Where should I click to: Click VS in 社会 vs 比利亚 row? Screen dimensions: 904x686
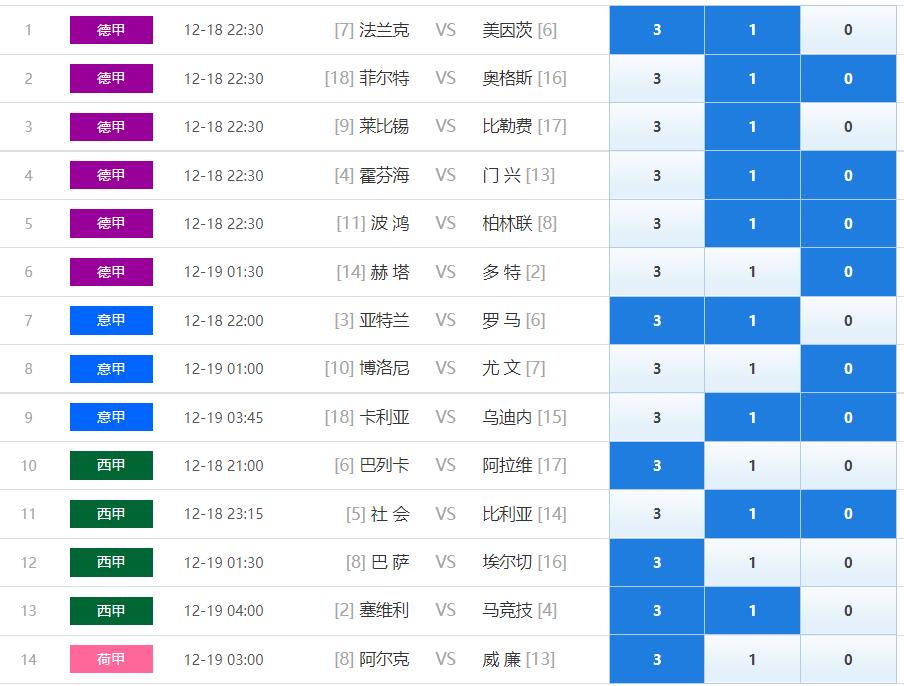(445, 514)
